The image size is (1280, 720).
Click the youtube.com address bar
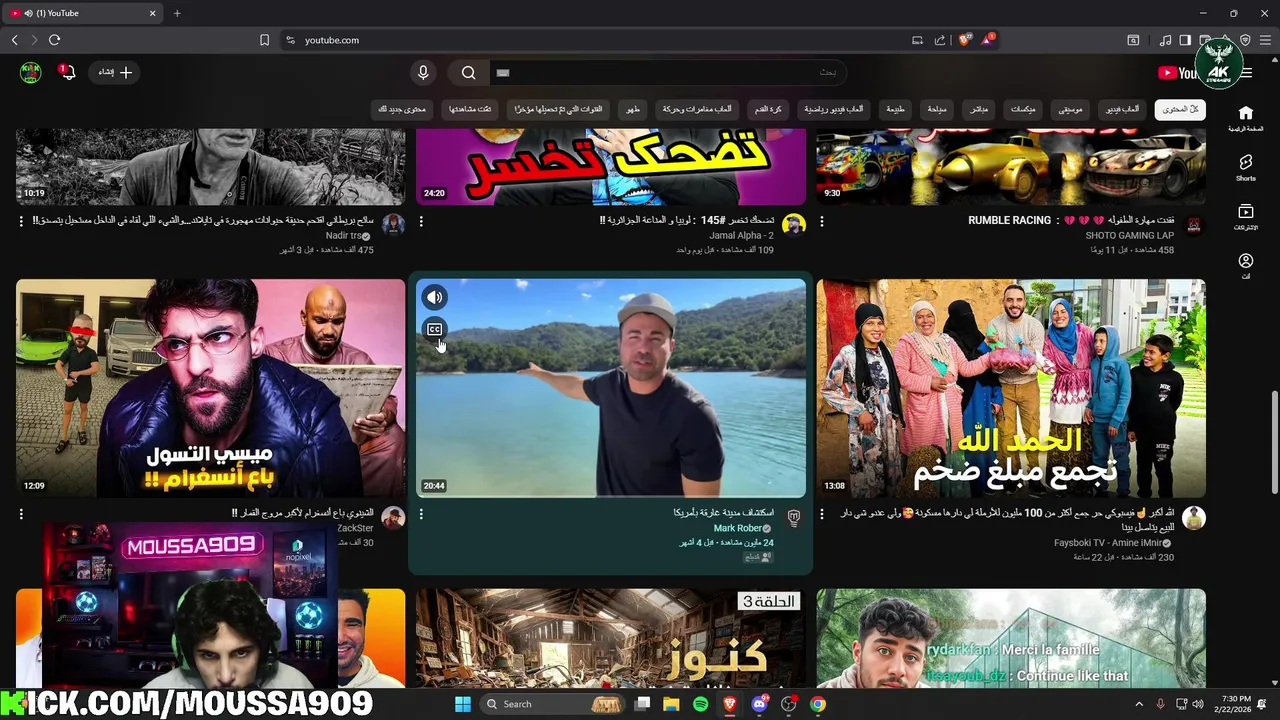pos(600,40)
